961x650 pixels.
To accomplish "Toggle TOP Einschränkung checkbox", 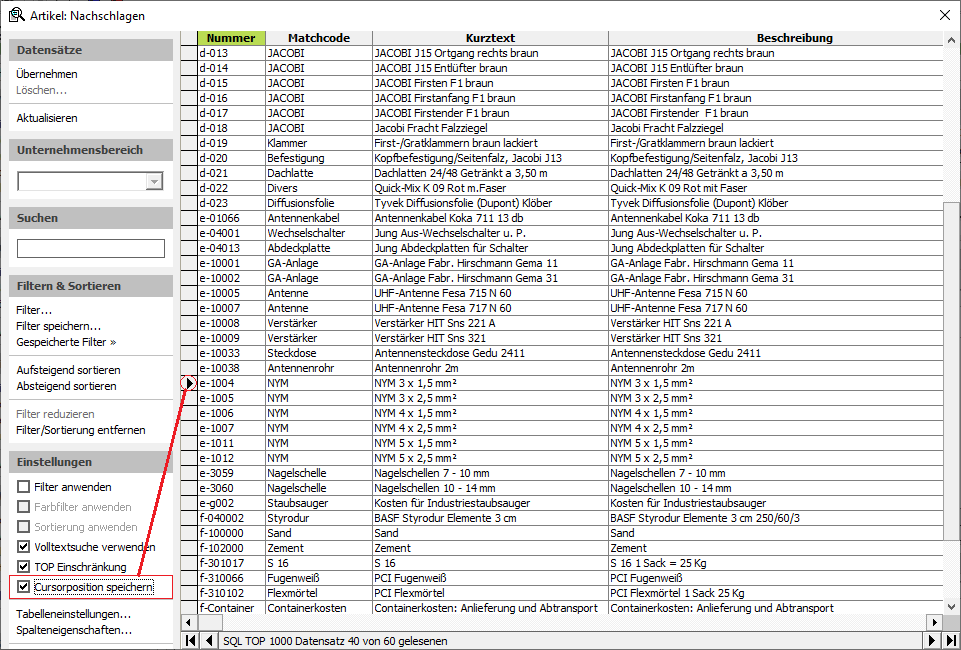I will coord(23,567).
